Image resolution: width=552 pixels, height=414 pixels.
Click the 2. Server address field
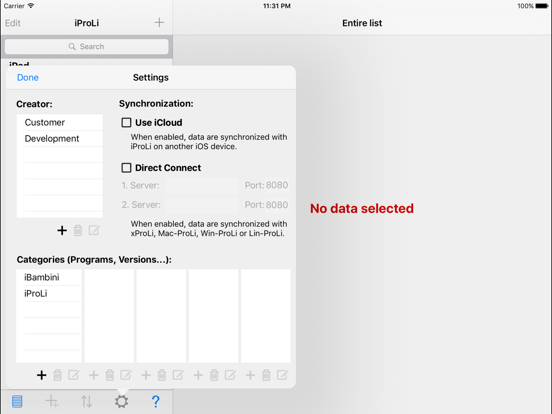pyautogui.click(x=202, y=205)
